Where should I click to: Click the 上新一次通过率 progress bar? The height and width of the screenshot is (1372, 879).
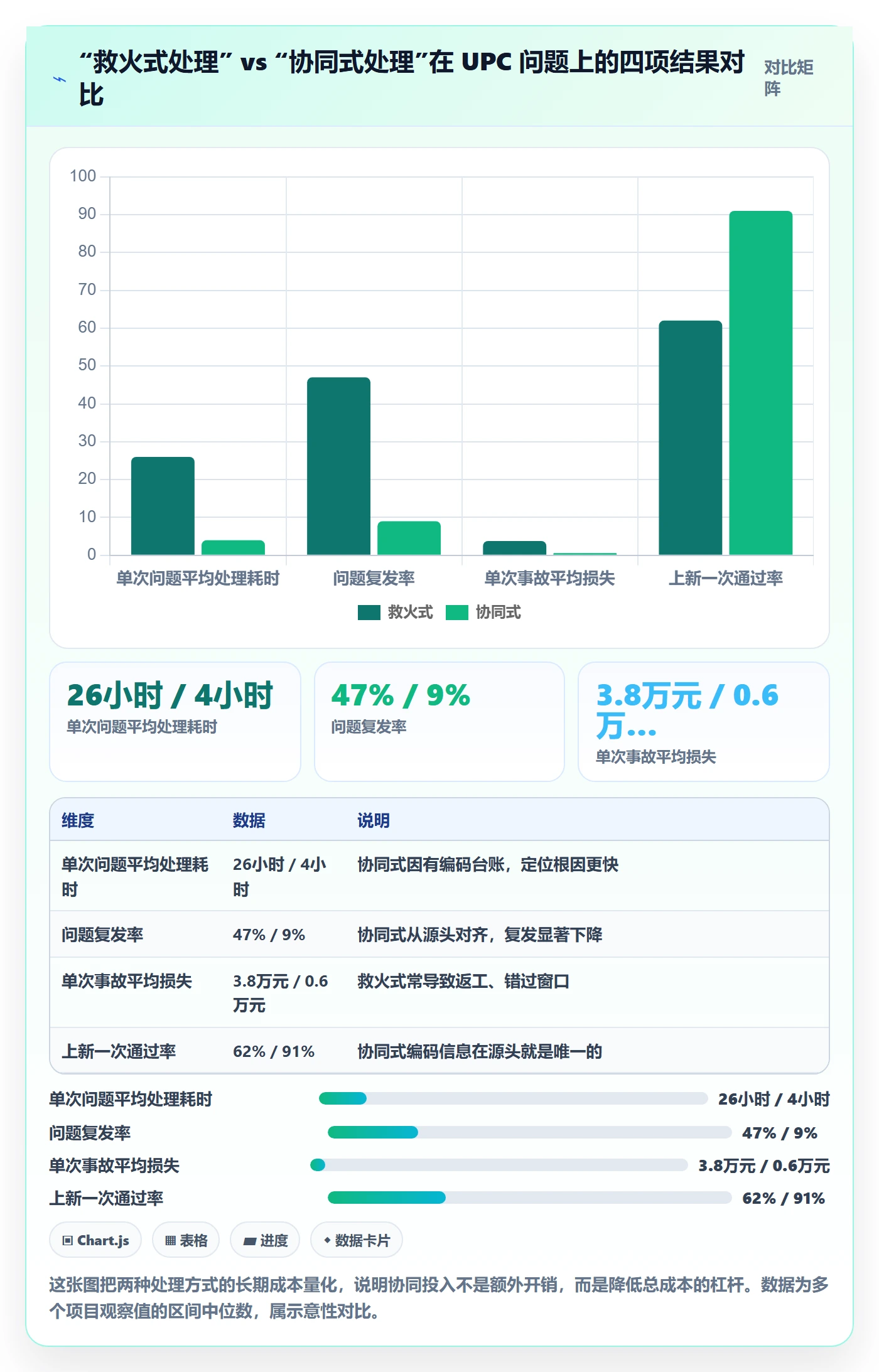click(530, 1198)
